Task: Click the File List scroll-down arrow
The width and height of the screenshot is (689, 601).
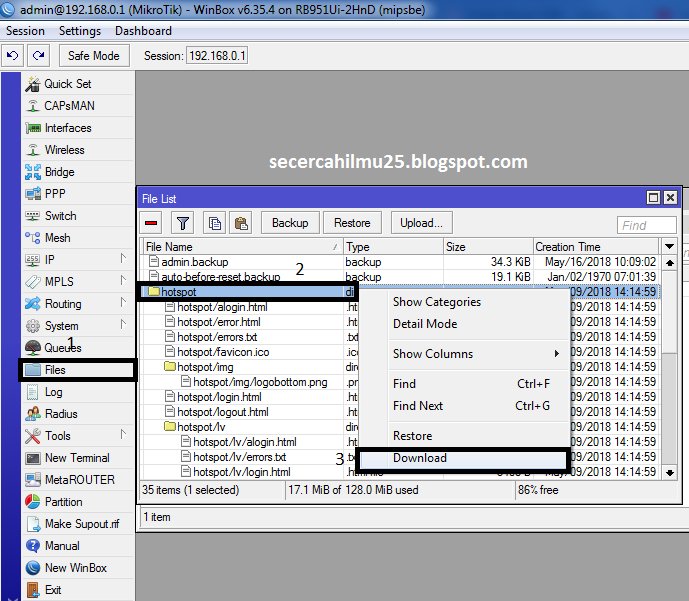Action: (x=670, y=473)
